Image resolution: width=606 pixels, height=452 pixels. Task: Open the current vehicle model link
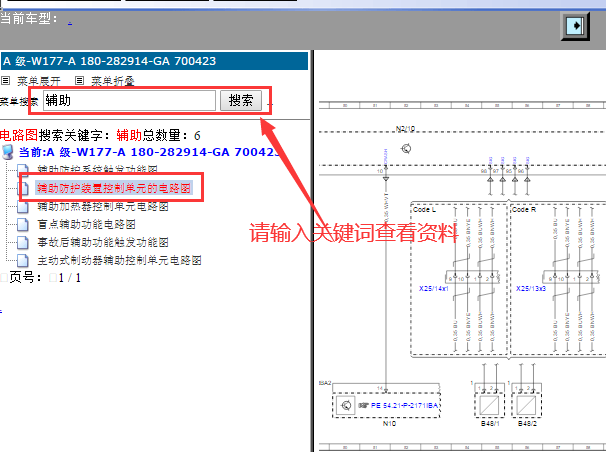(70, 21)
